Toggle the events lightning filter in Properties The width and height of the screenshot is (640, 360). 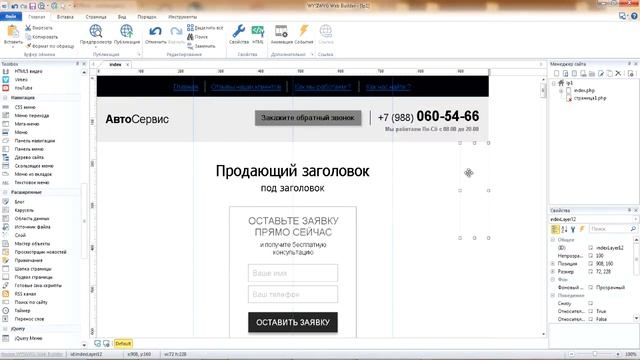582,229
